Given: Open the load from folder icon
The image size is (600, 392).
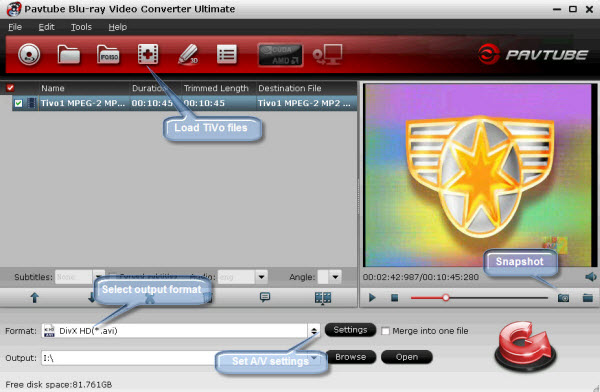Looking at the screenshot, I should point(69,54).
